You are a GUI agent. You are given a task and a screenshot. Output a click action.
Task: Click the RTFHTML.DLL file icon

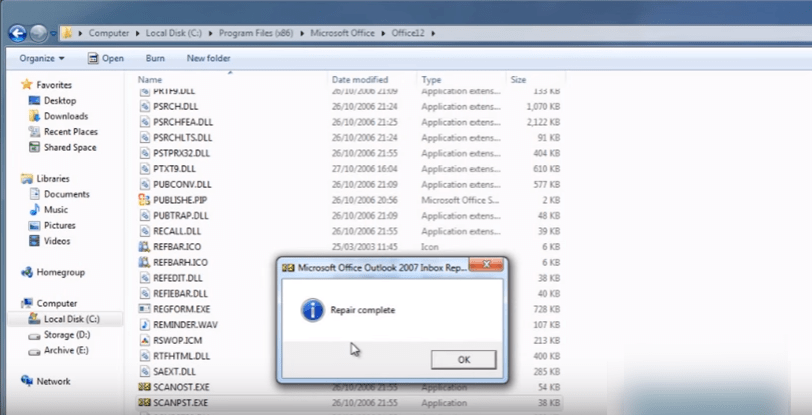[145, 356]
